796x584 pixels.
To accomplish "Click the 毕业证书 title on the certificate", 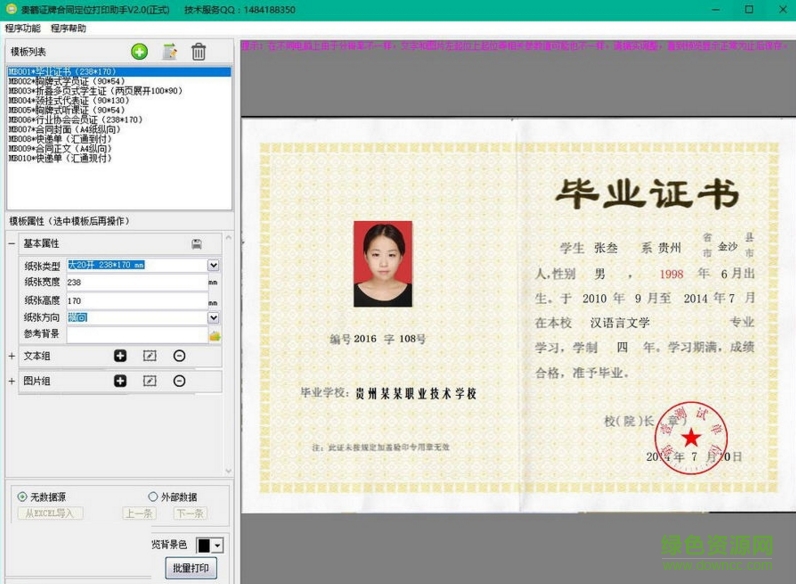I will point(647,194).
